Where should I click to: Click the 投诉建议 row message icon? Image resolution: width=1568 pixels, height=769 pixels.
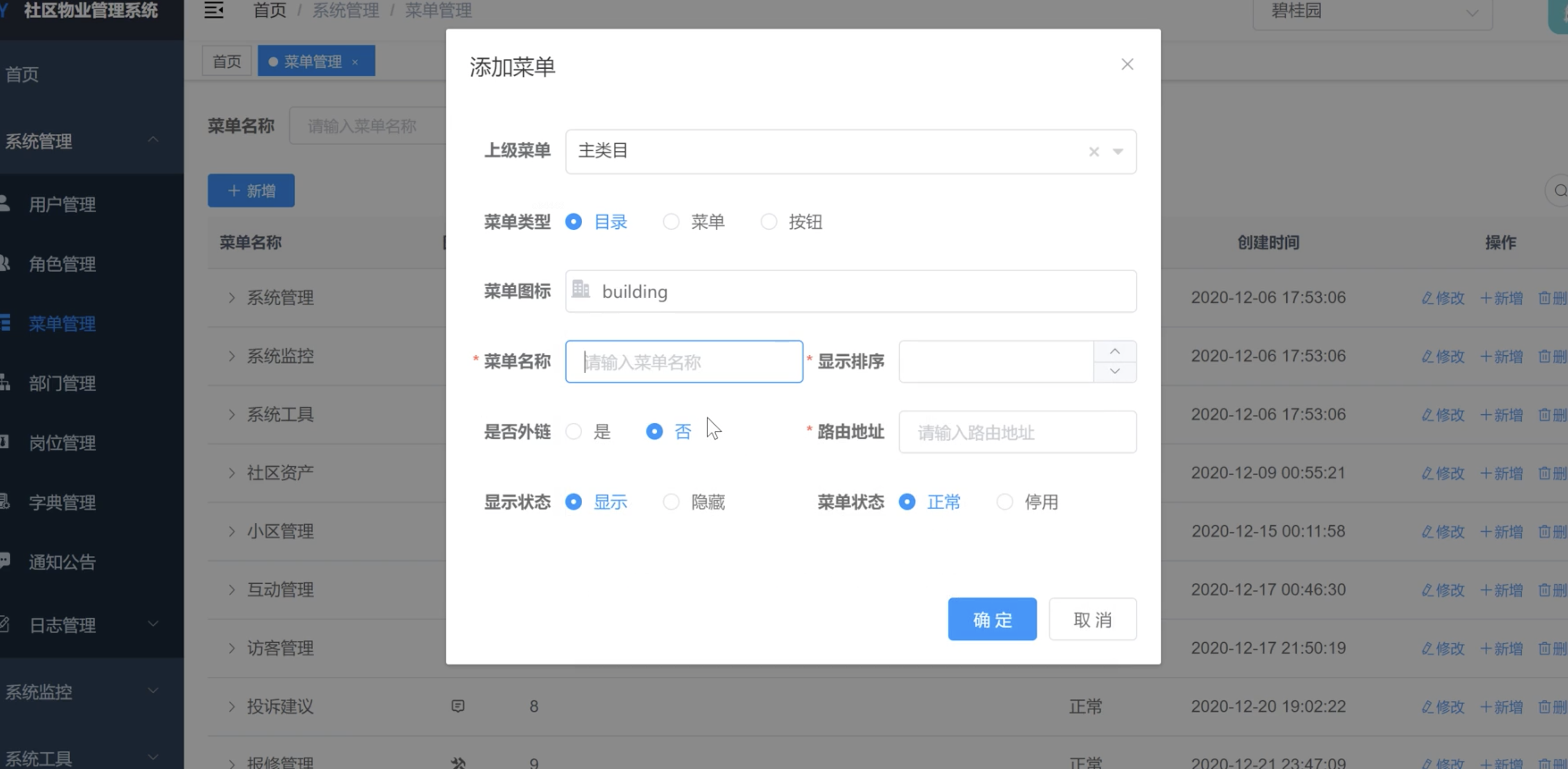(458, 706)
